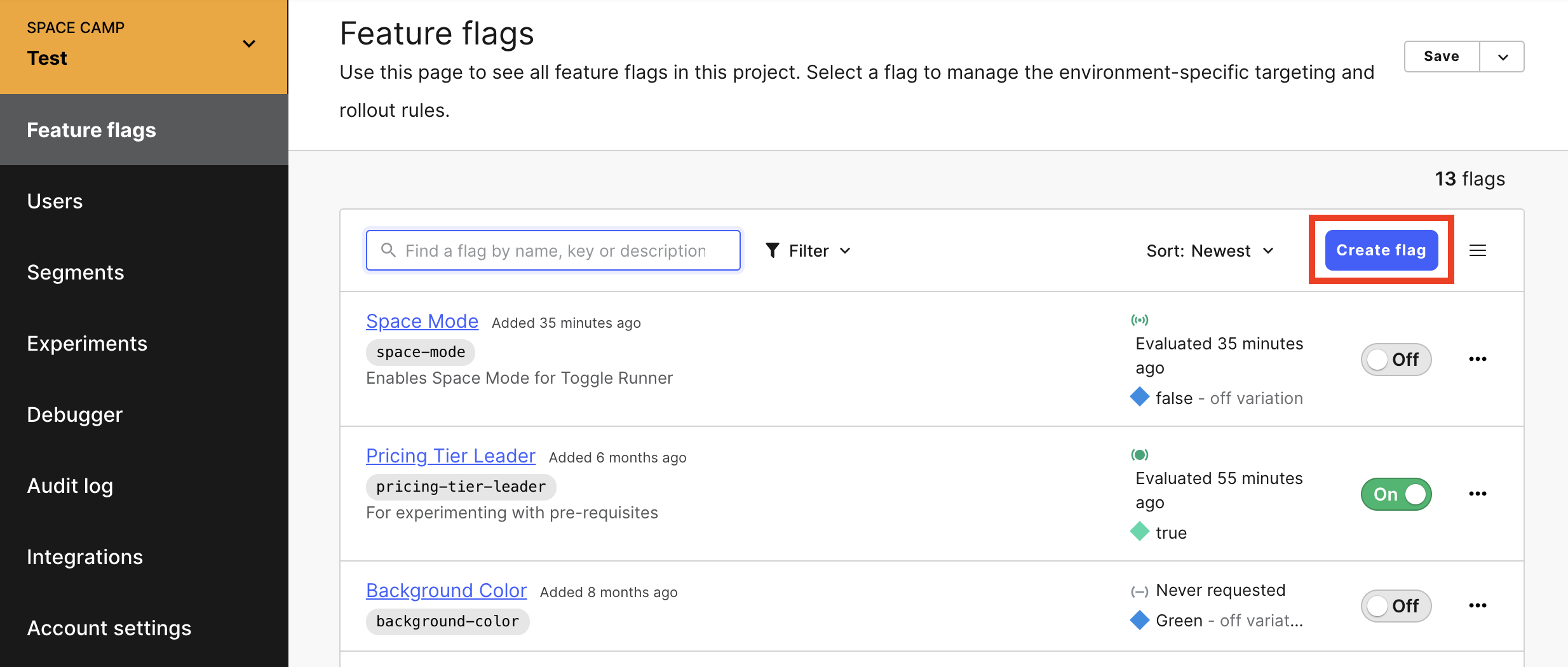Click 'Enables Space Mode for Toggle Runner' description

click(x=519, y=378)
